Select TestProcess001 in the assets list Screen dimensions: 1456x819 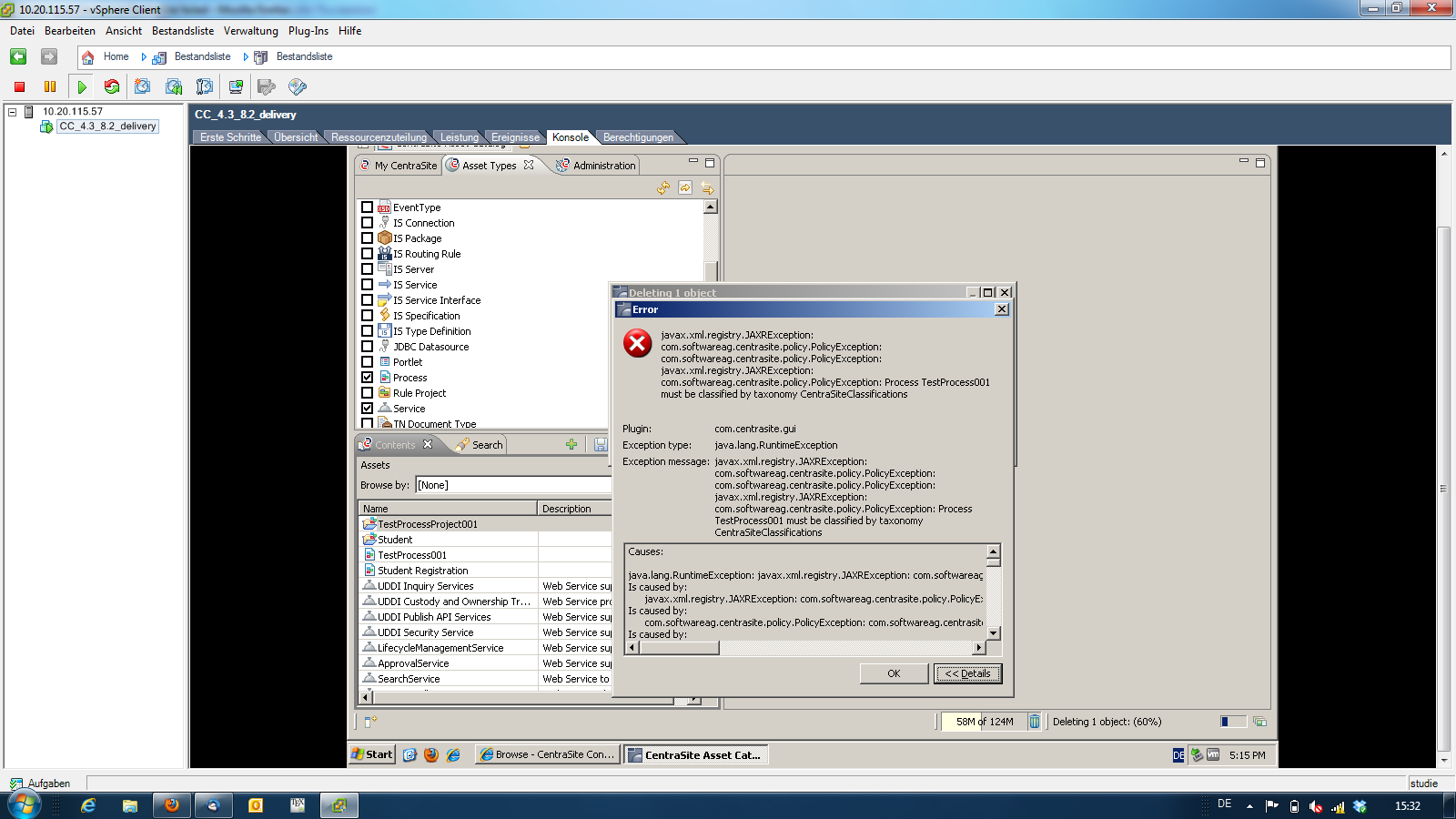(x=412, y=555)
